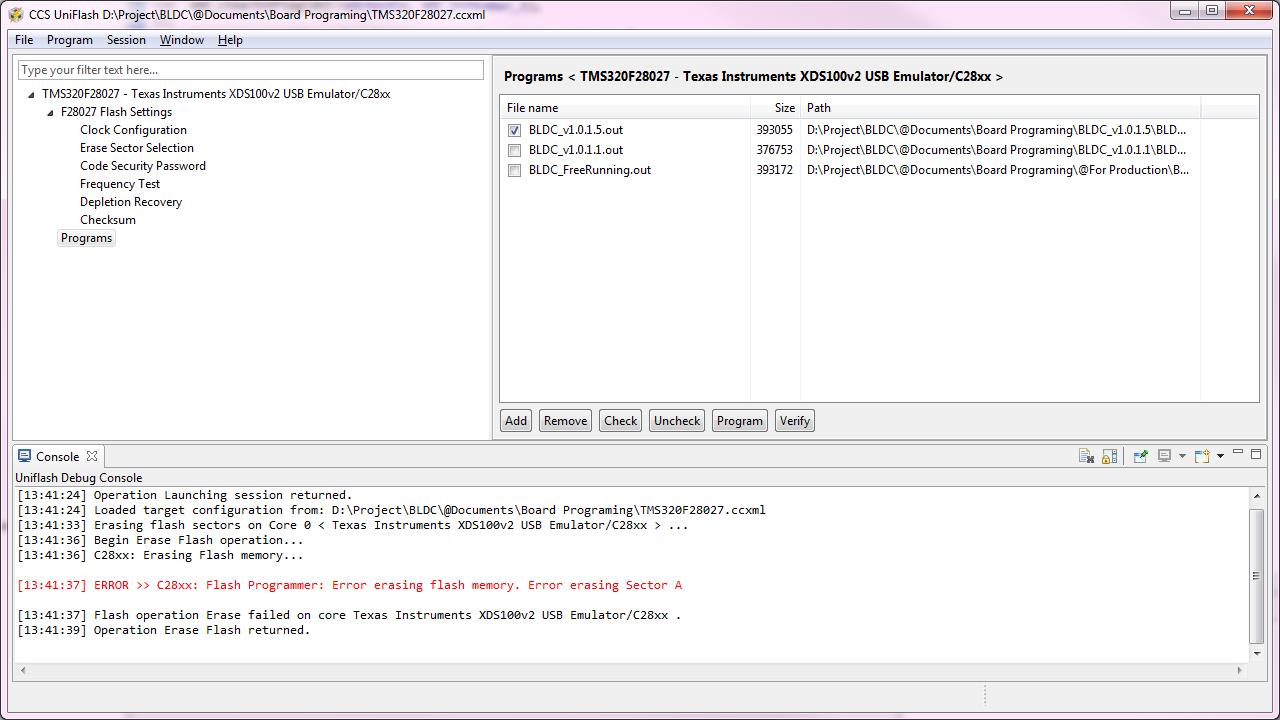Select the TMS320F28027 XDS100v2 tree root
Viewport: 1280px width, 720px height.
(x=216, y=94)
